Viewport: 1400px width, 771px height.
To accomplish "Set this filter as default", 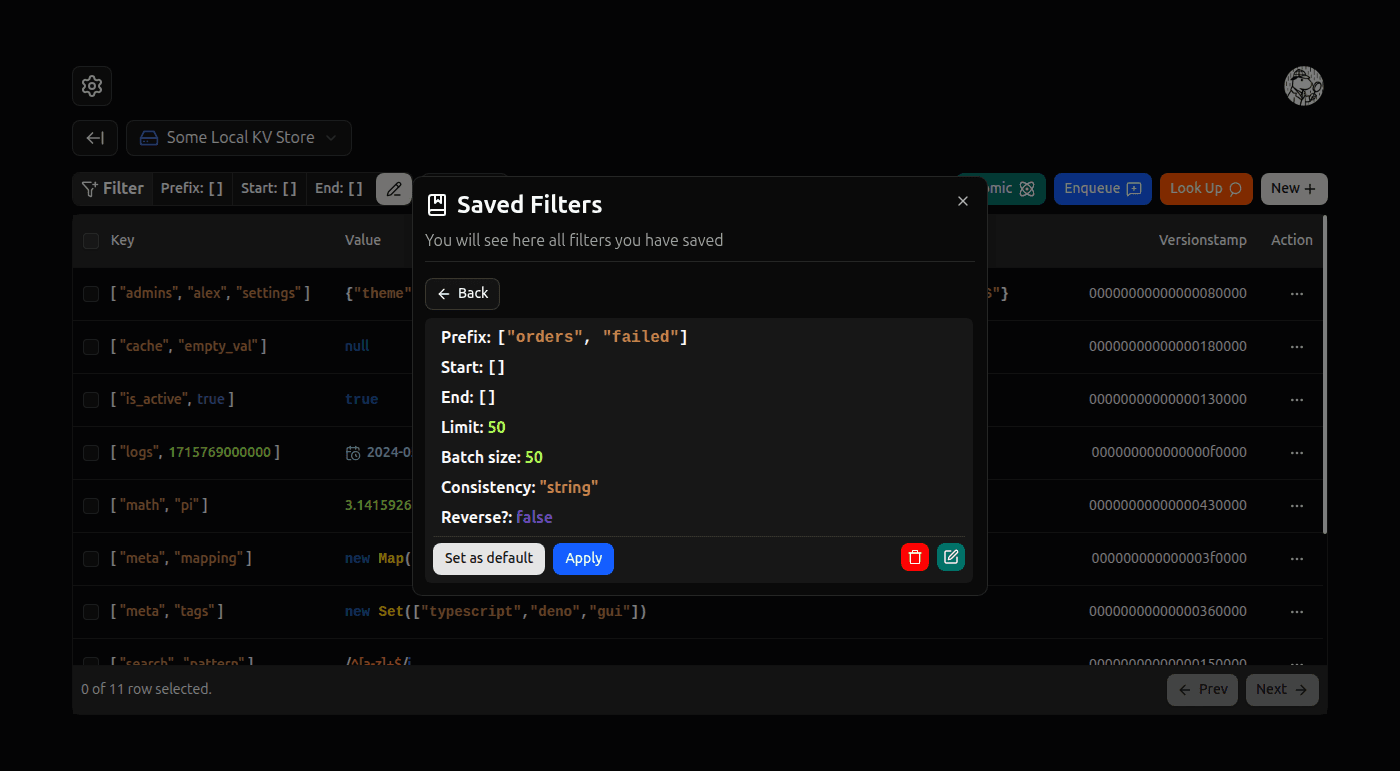I will tap(488, 558).
